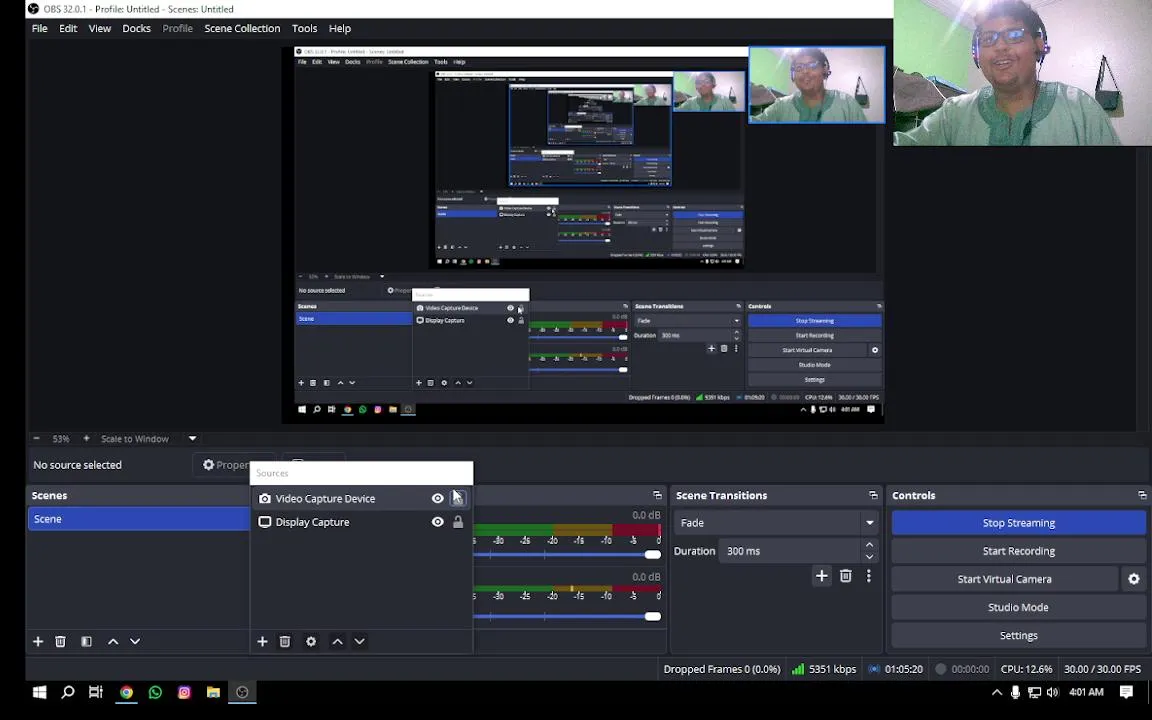The height and width of the screenshot is (720, 1152).
Task: Open File Explorer from the taskbar
Action: point(213,692)
